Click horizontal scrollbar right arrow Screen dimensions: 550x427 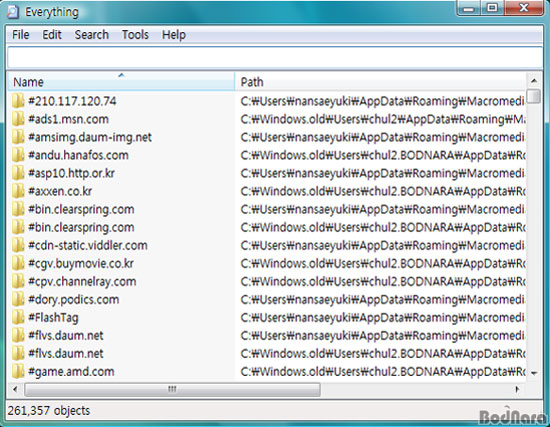517,389
